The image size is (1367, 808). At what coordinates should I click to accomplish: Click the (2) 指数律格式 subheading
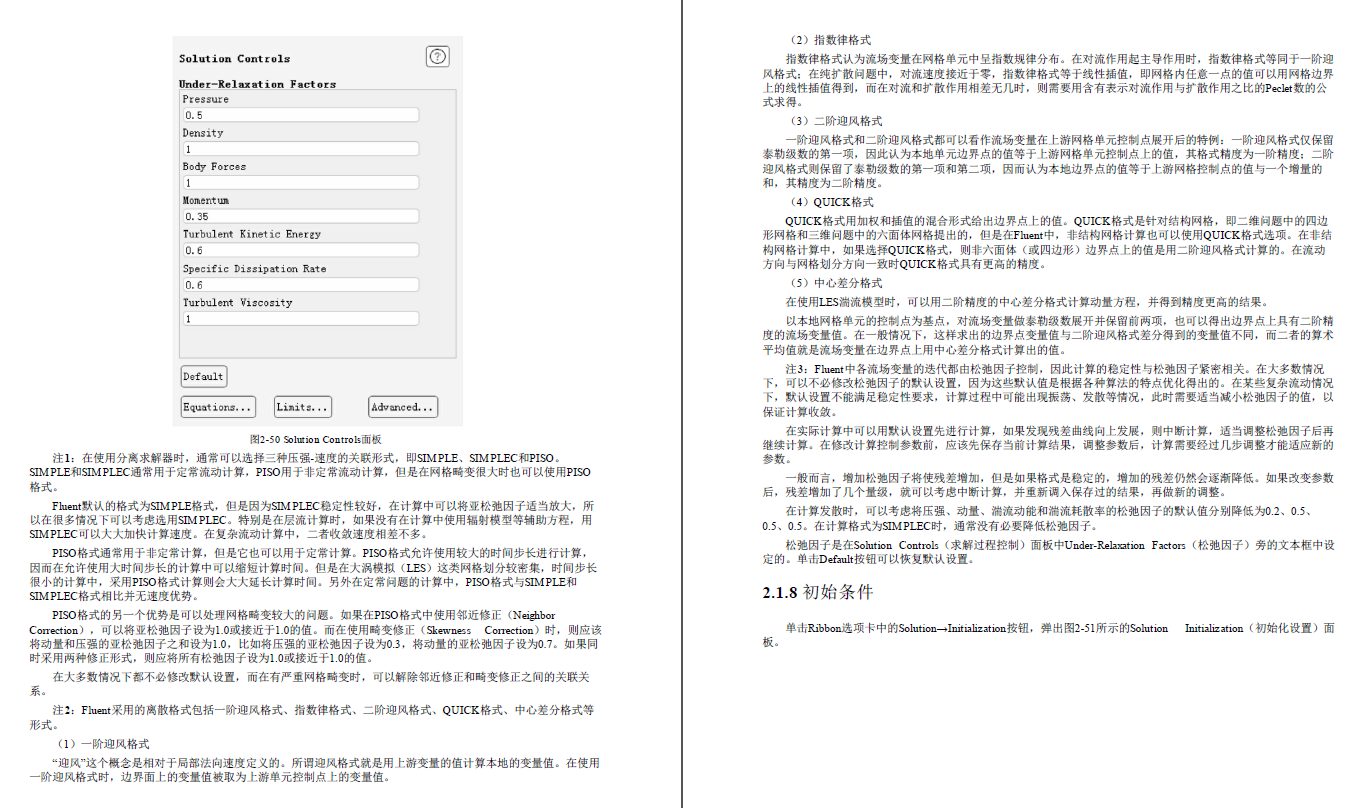(829, 40)
